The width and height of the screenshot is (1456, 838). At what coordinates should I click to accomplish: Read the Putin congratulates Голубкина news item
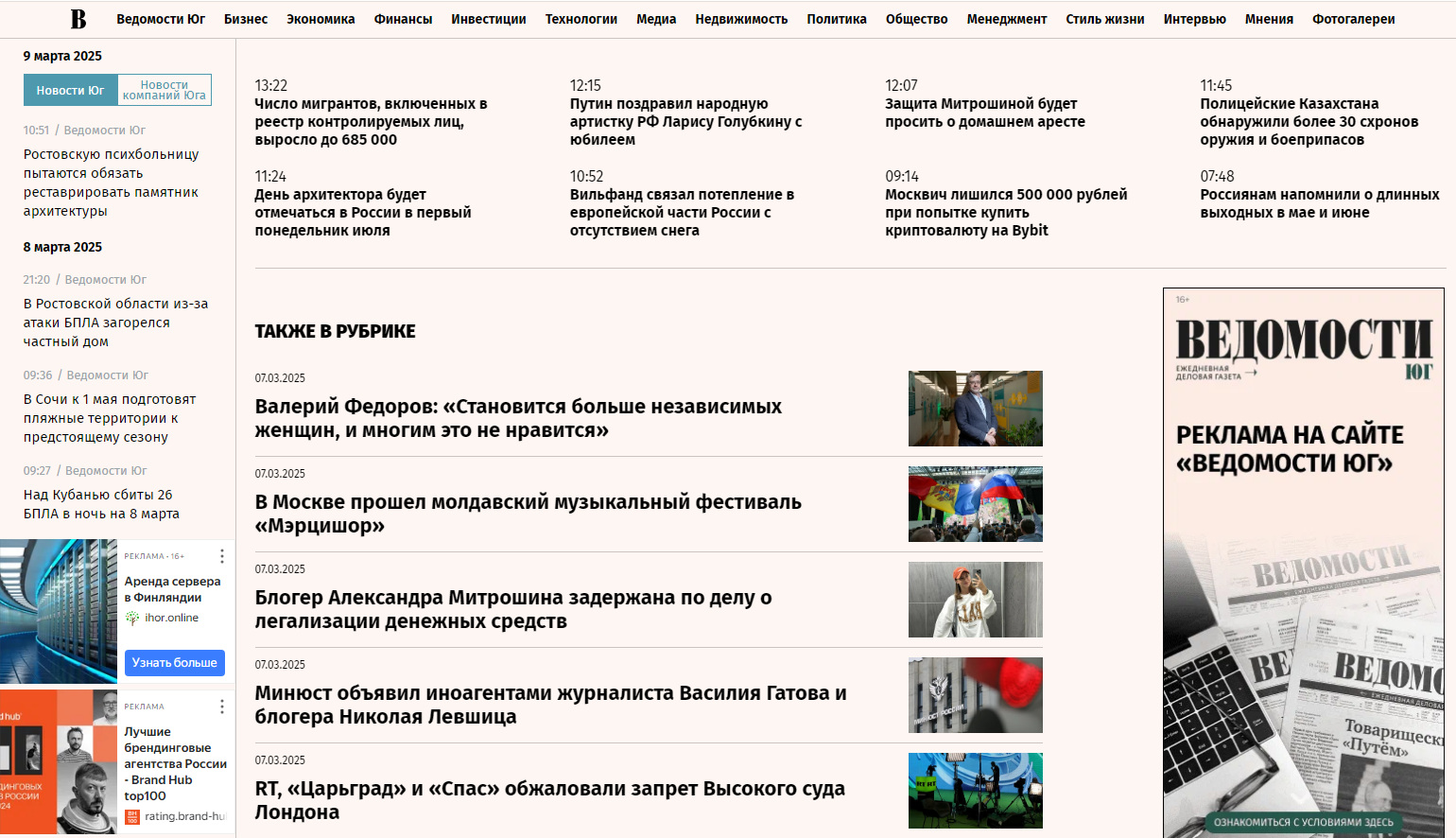tap(685, 121)
